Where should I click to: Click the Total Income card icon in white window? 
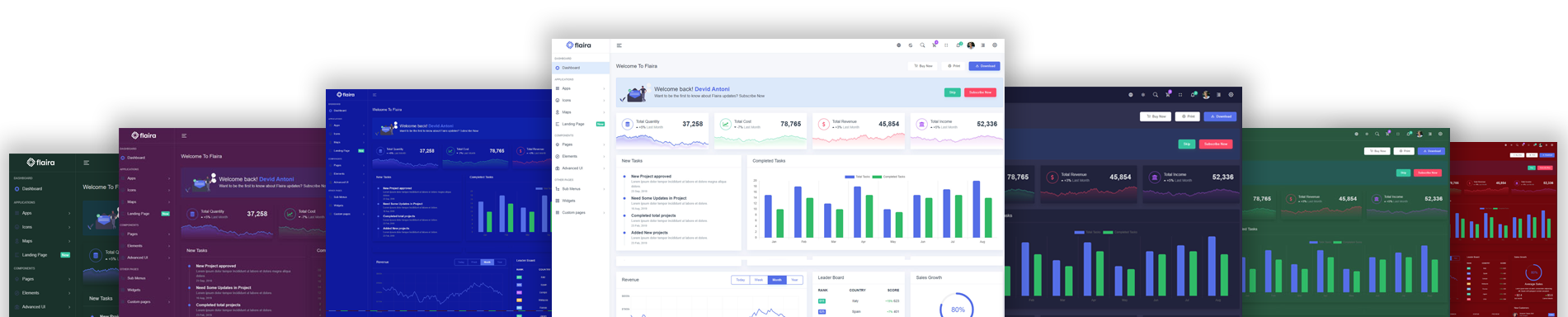[921, 125]
